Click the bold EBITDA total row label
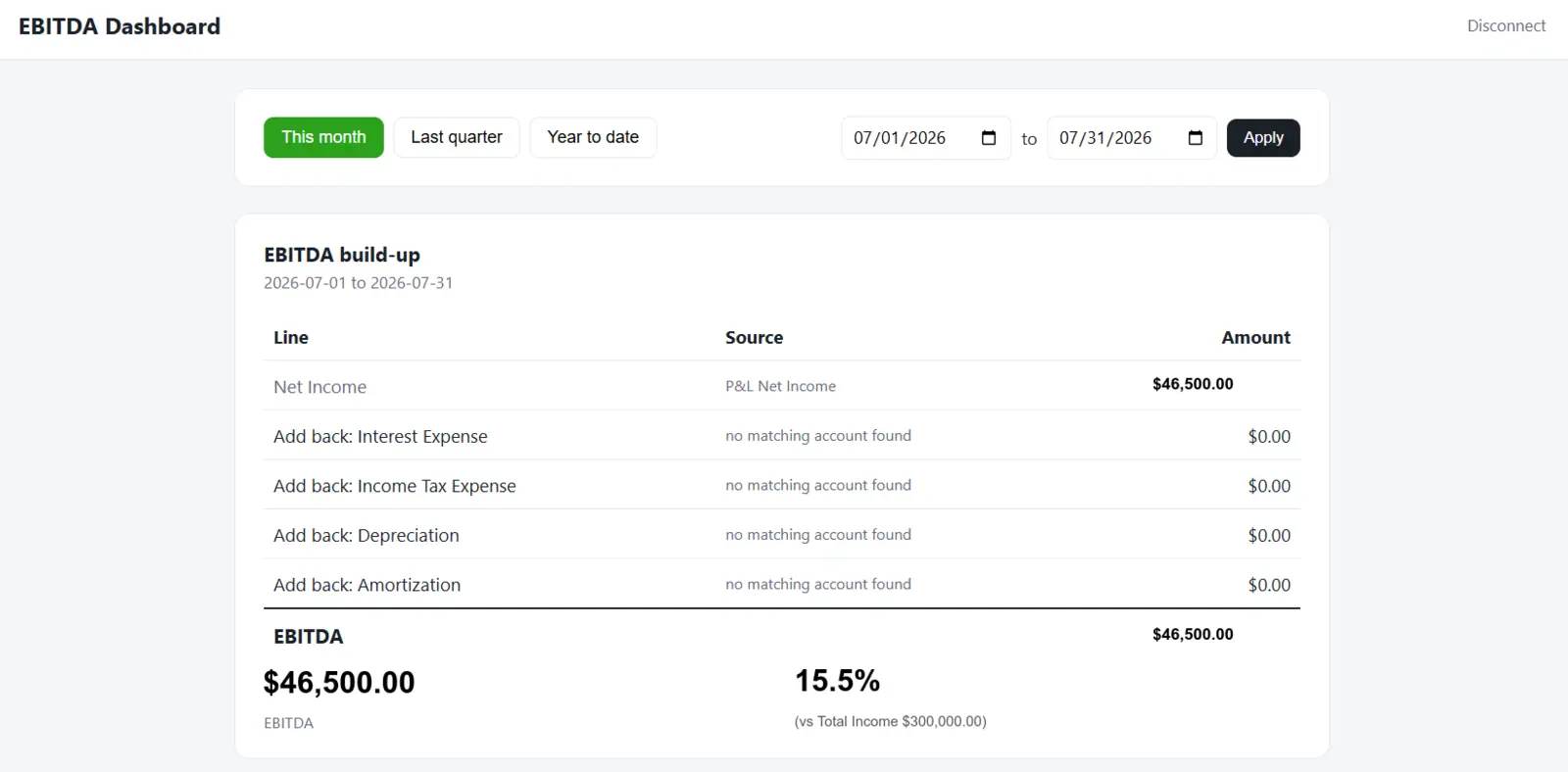This screenshot has width=1568, height=772. [x=309, y=637]
